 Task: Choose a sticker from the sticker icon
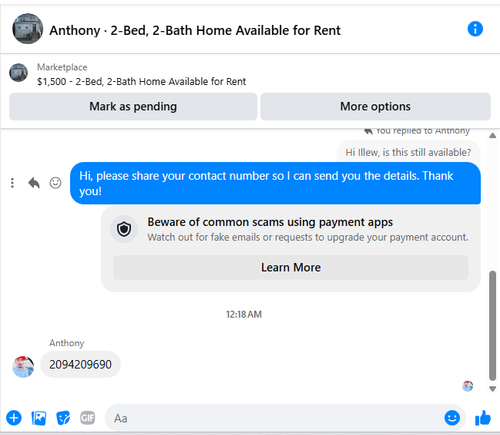click(63, 418)
